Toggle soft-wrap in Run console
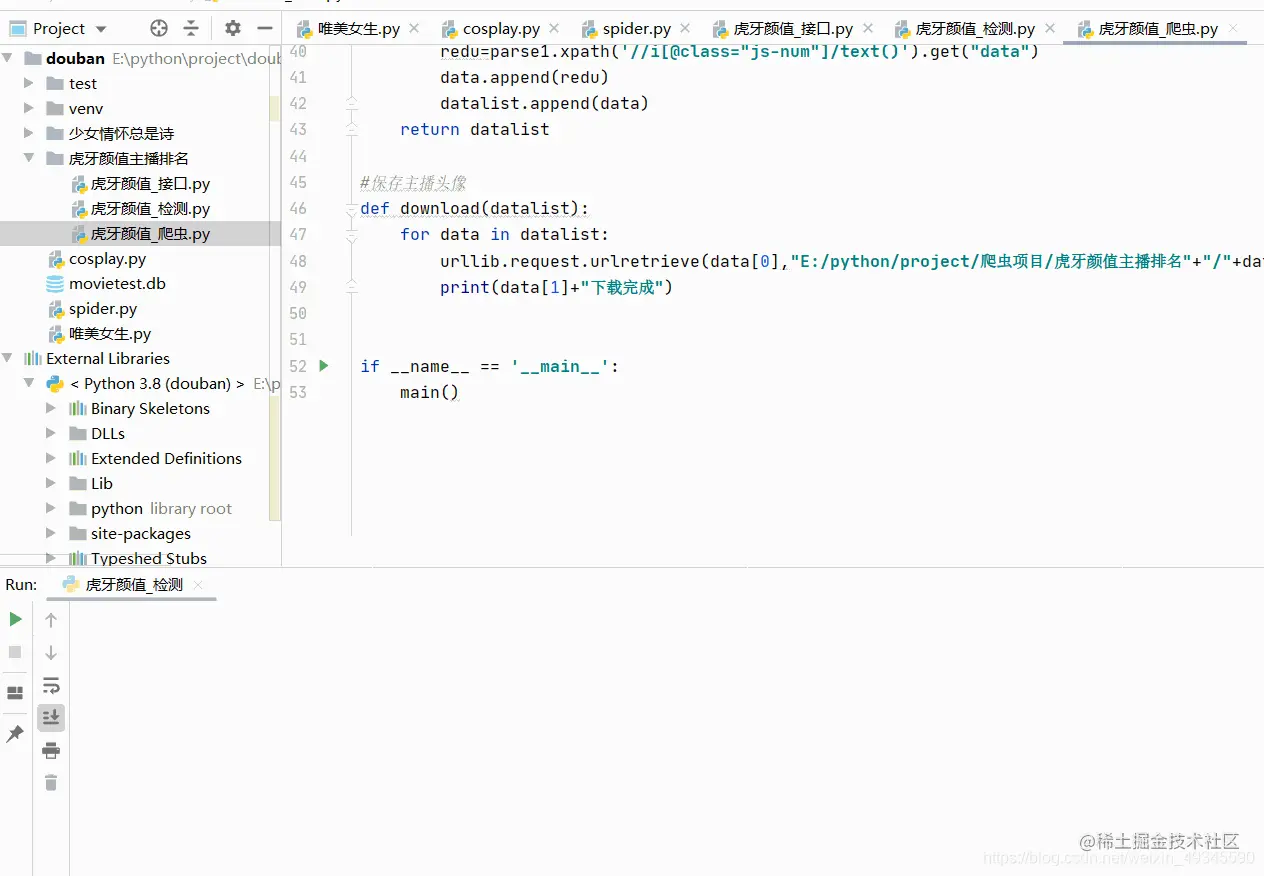 tap(51, 686)
